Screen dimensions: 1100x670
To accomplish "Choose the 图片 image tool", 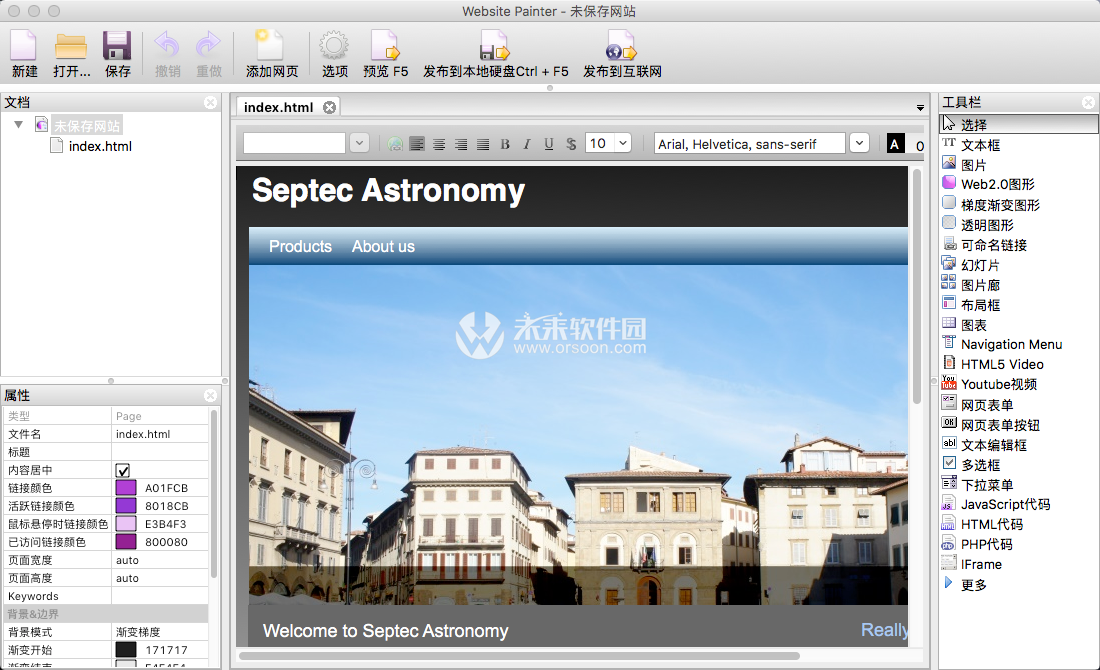I will tap(973, 165).
